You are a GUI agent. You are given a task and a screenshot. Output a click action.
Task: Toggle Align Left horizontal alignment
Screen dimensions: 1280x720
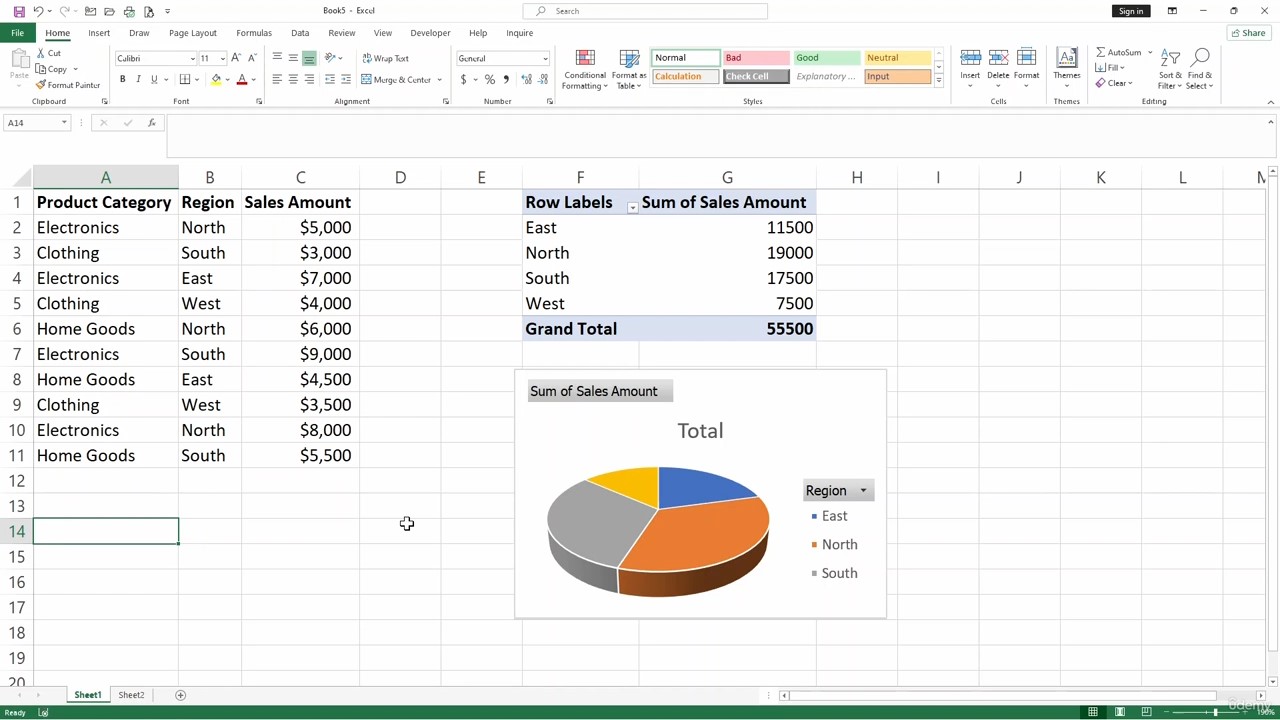coord(277,79)
